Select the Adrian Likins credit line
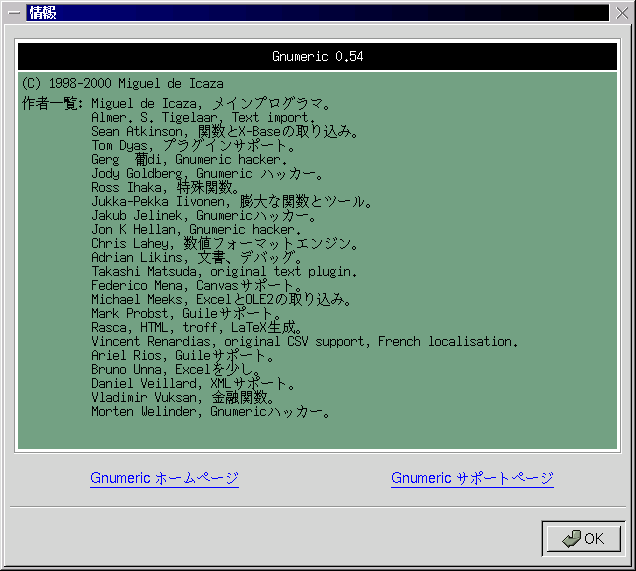Viewport: 636px width, 571px height. (196, 258)
